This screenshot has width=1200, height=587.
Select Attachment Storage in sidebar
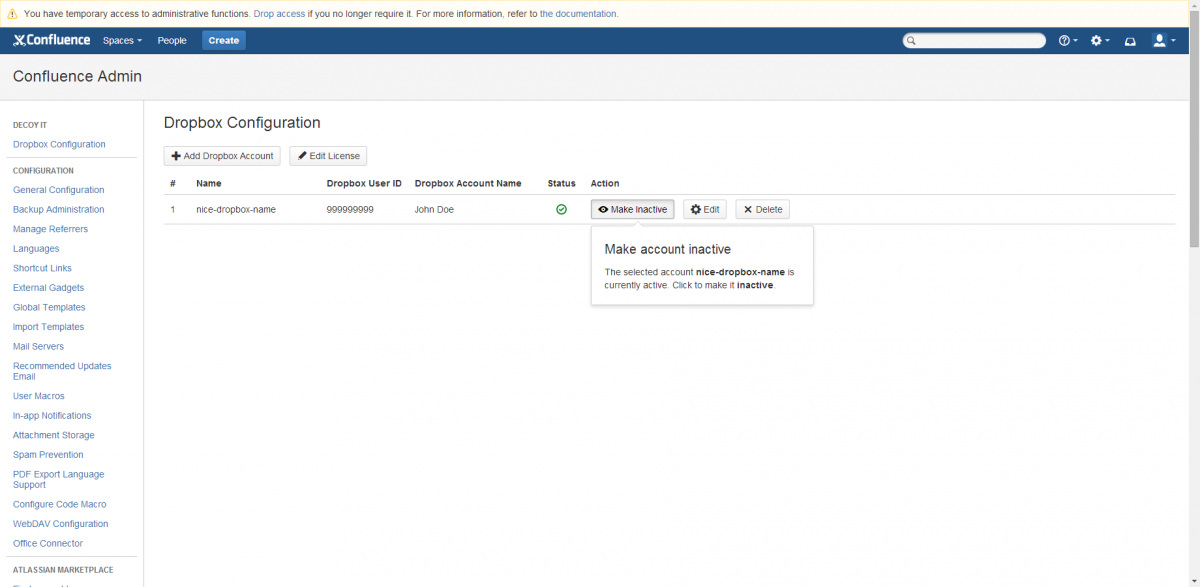point(53,435)
